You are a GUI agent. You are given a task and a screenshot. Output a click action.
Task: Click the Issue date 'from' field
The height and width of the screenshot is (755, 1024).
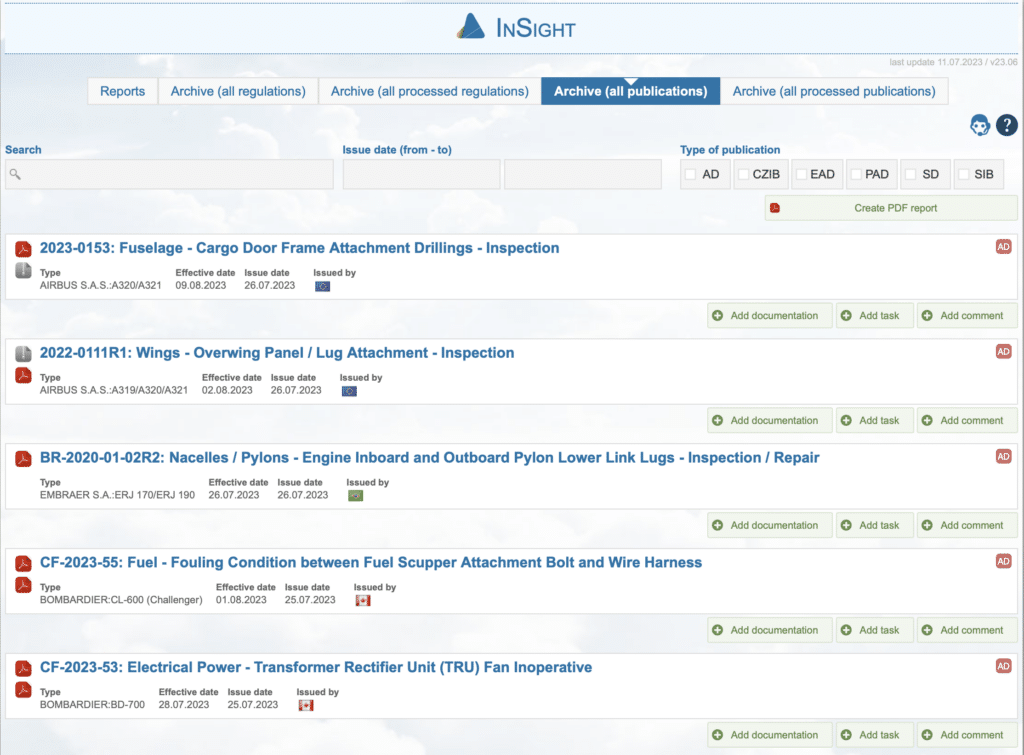[421, 174]
